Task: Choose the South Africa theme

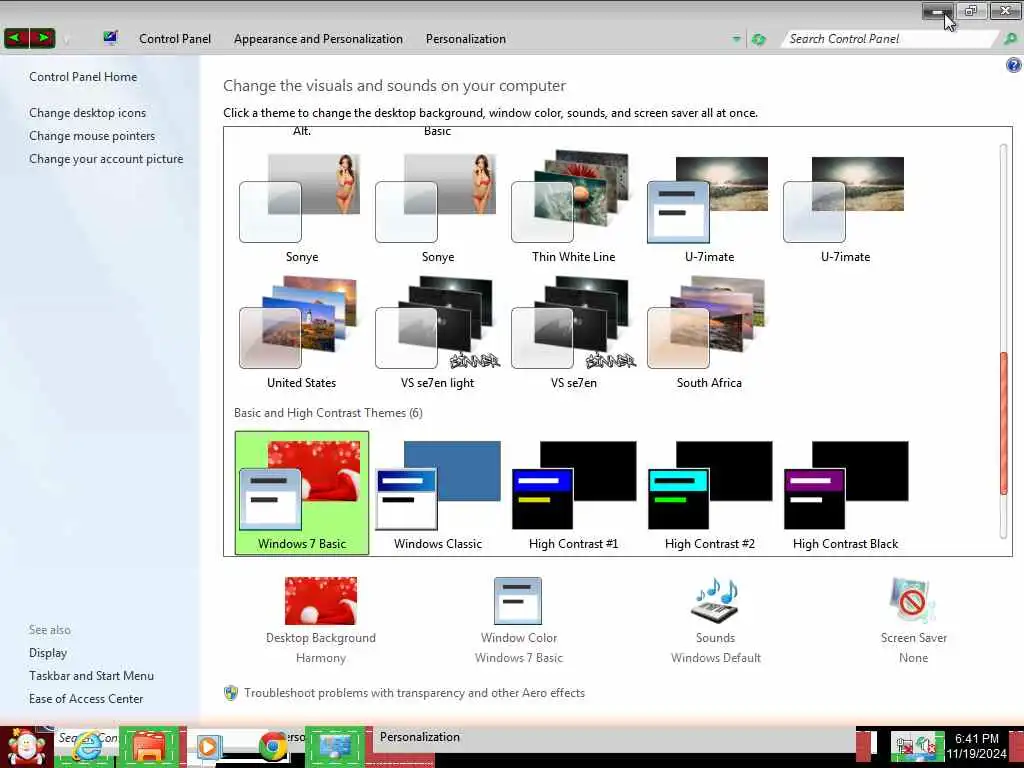Action: 709,333
